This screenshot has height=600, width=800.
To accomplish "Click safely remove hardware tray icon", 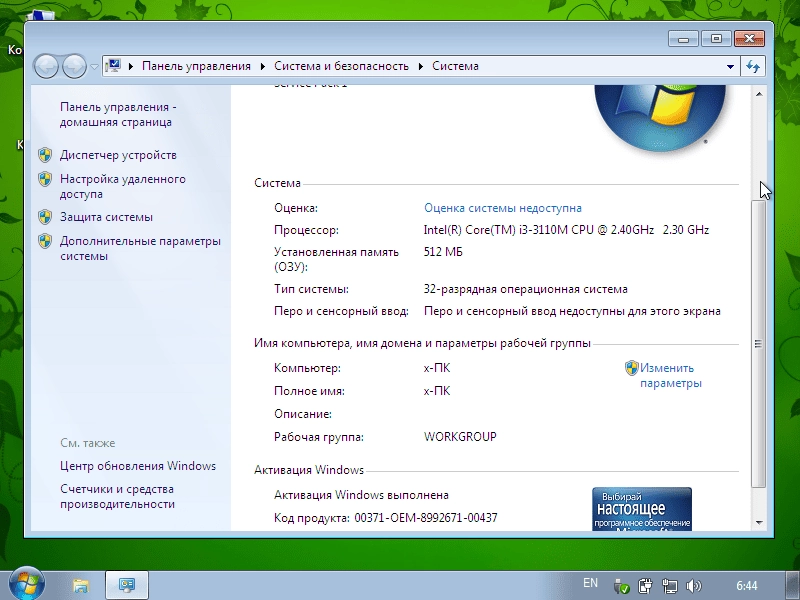I will tap(621, 586).
